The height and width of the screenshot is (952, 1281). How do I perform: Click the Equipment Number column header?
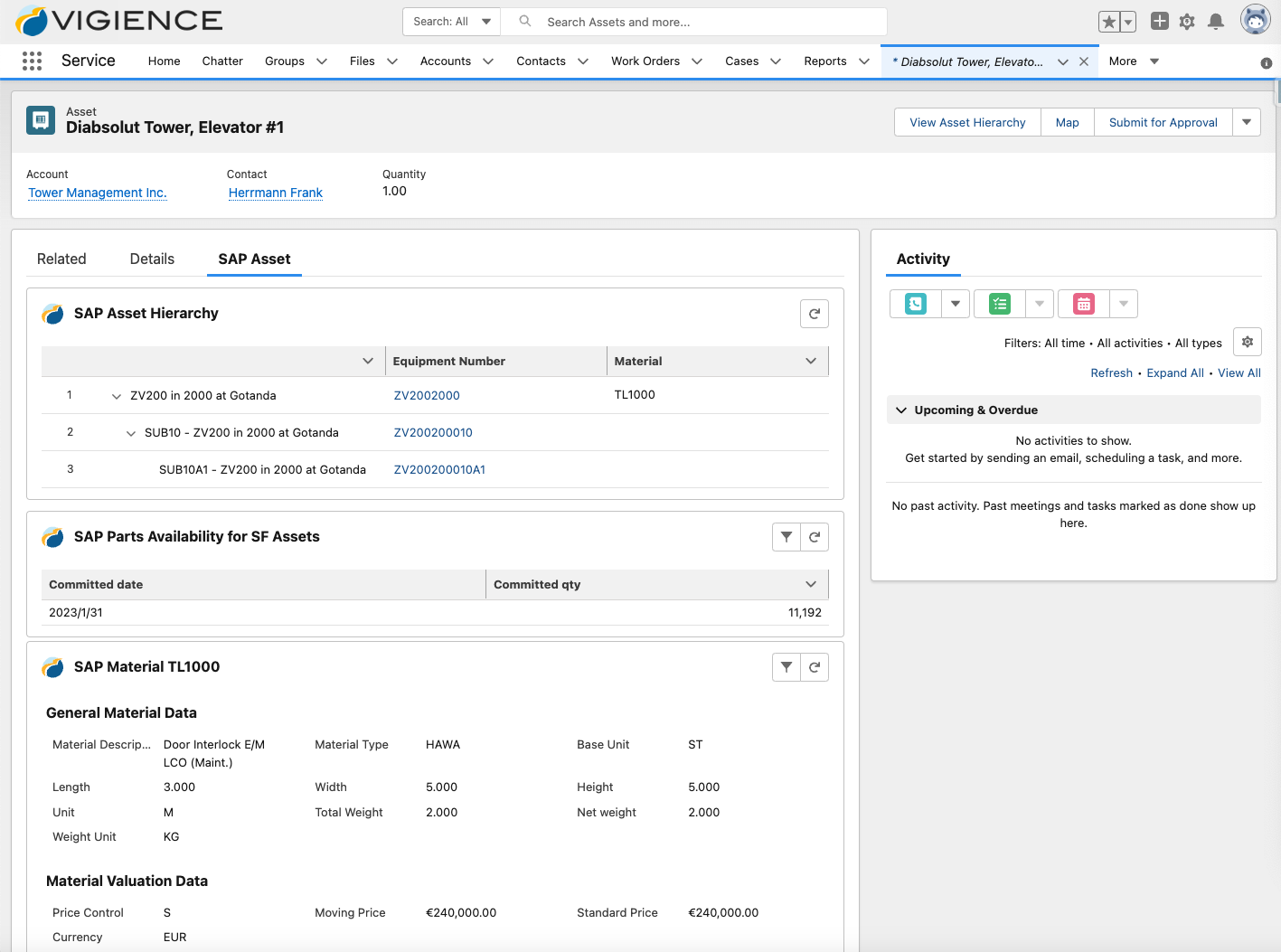[495, 361]
